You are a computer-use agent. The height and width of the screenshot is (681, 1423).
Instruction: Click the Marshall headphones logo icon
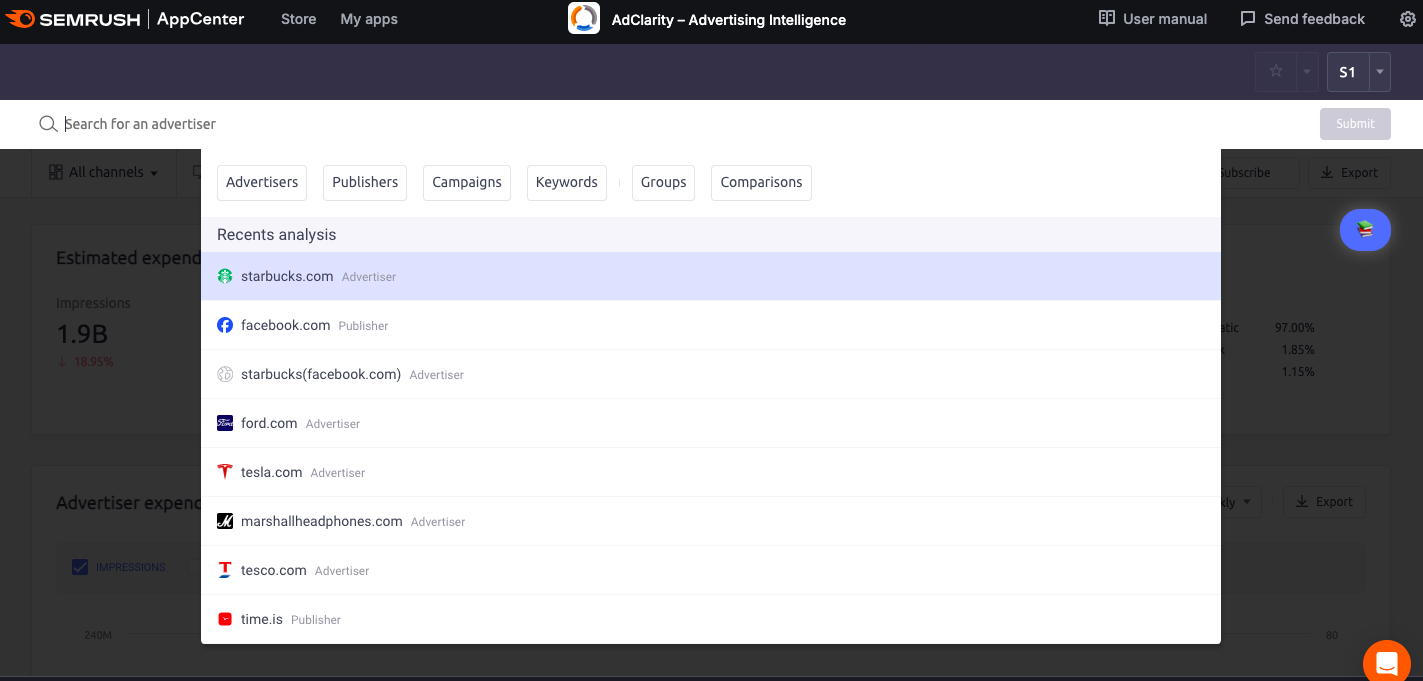pyautogui.click(x=225, y=521)
